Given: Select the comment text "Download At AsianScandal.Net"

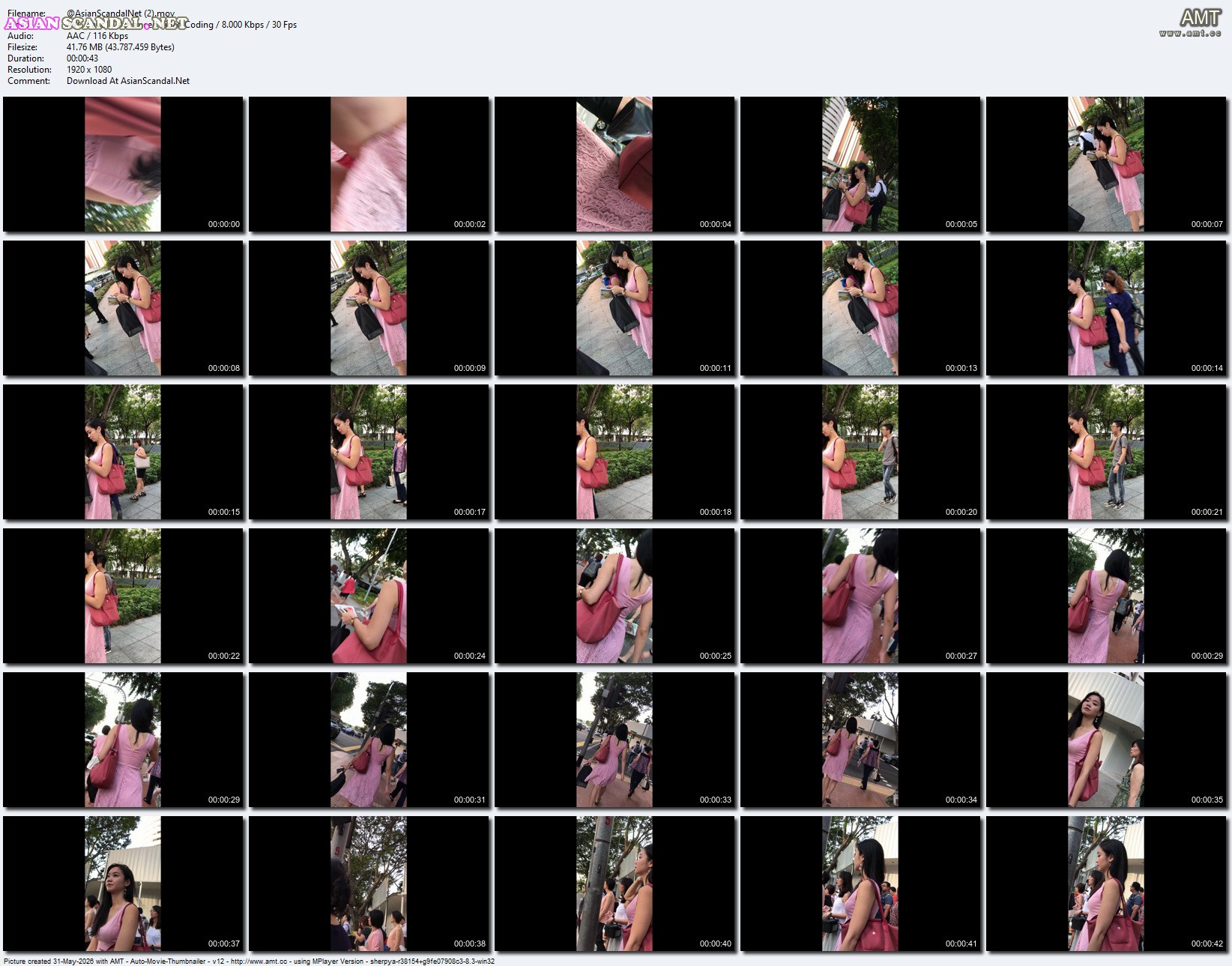Looking at the screenshot, I should pos(128,81).
